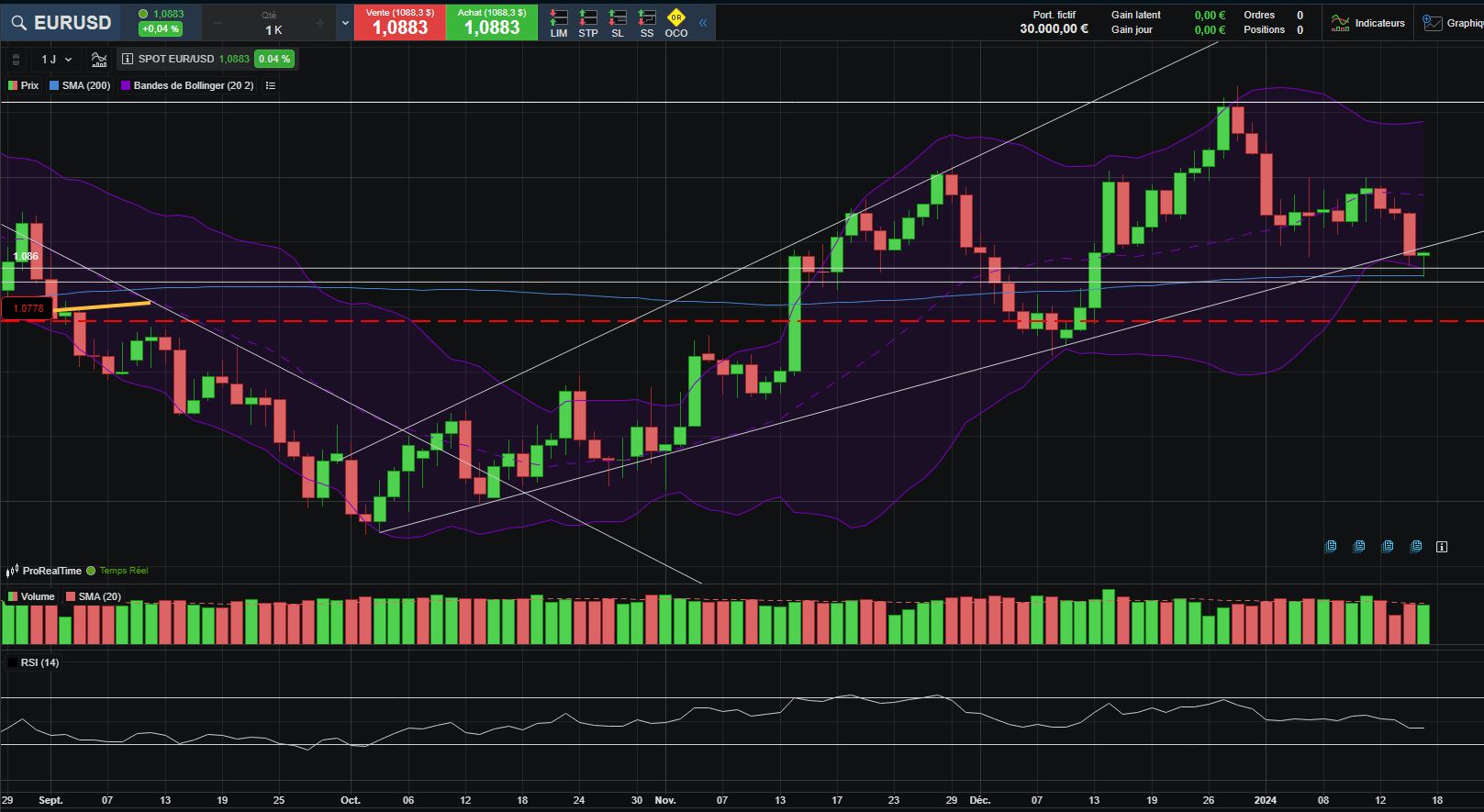This screenshot has width=1484, height=812.
Task: Select the STP stop order icon
Action: [x=588, y=23]
